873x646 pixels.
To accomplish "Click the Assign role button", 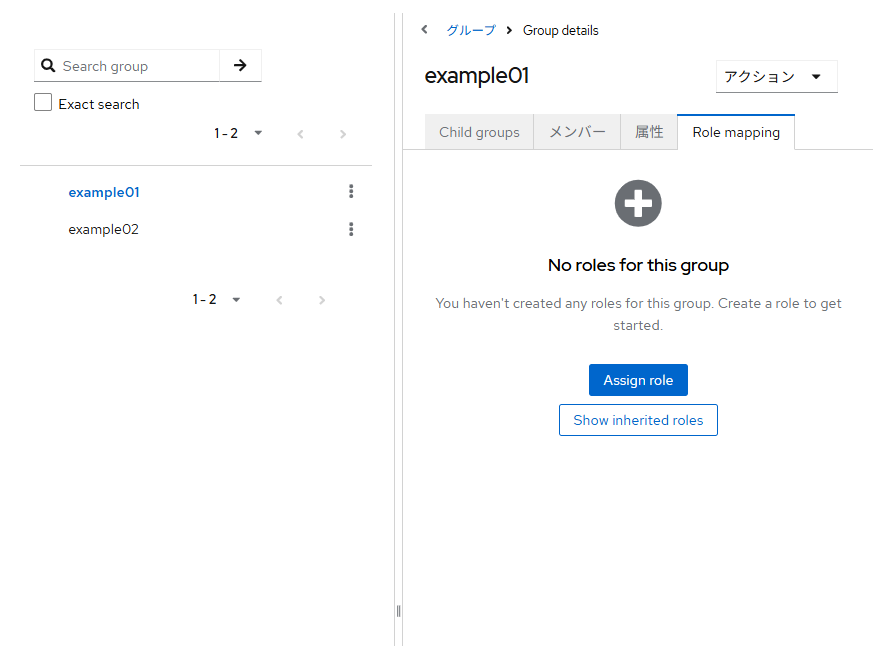I will pyautogui.click(x=638, y=380).
